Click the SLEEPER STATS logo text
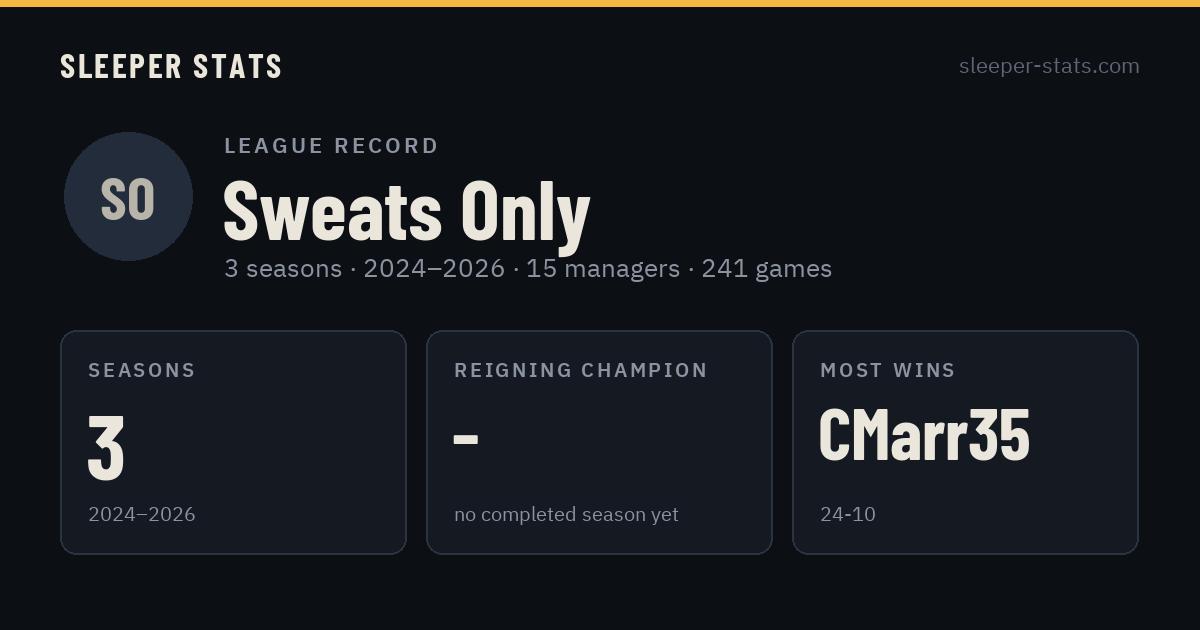 [x=171, y=66]
